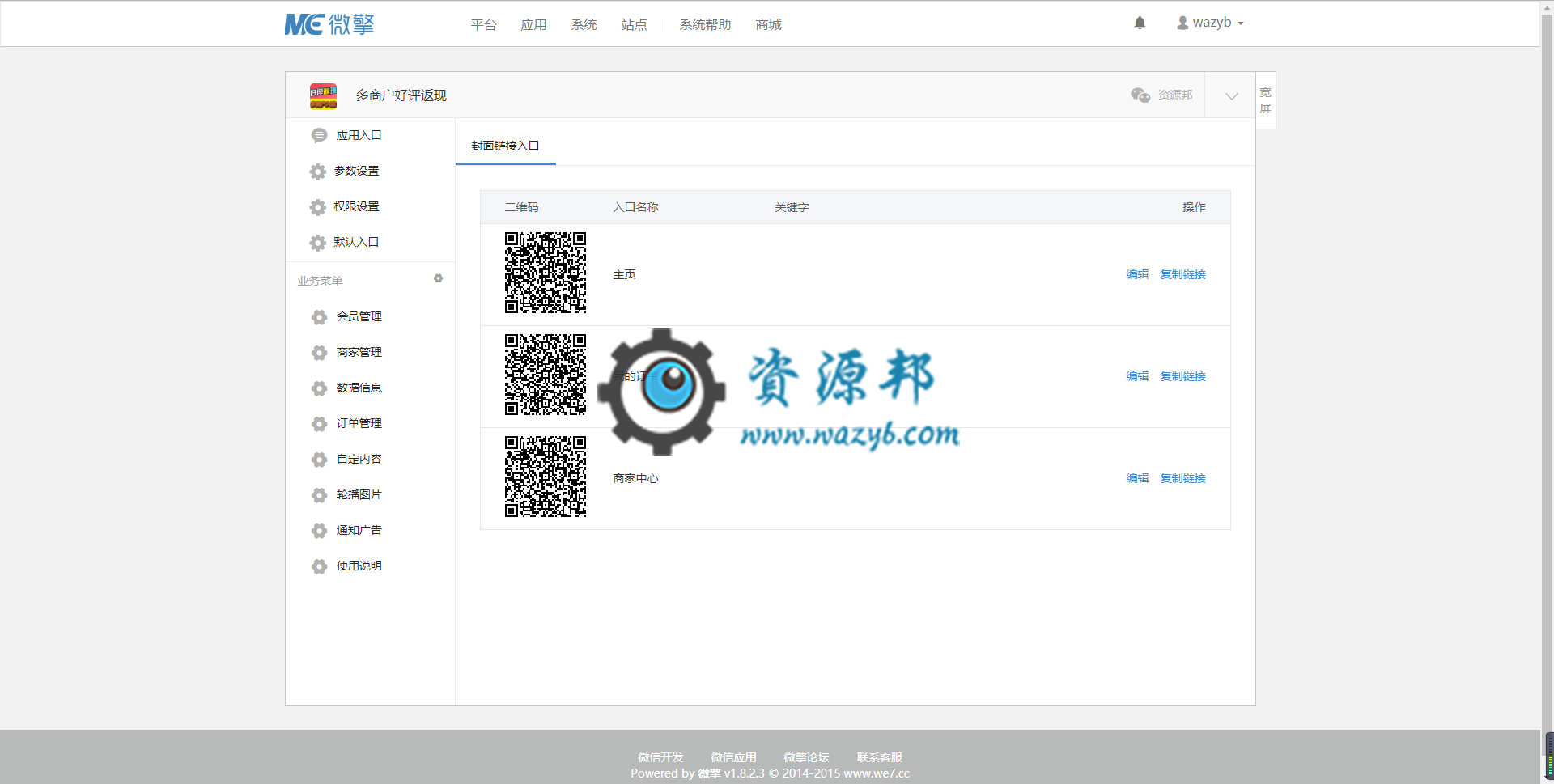Click the 关键字 column header

pos(792,208)
